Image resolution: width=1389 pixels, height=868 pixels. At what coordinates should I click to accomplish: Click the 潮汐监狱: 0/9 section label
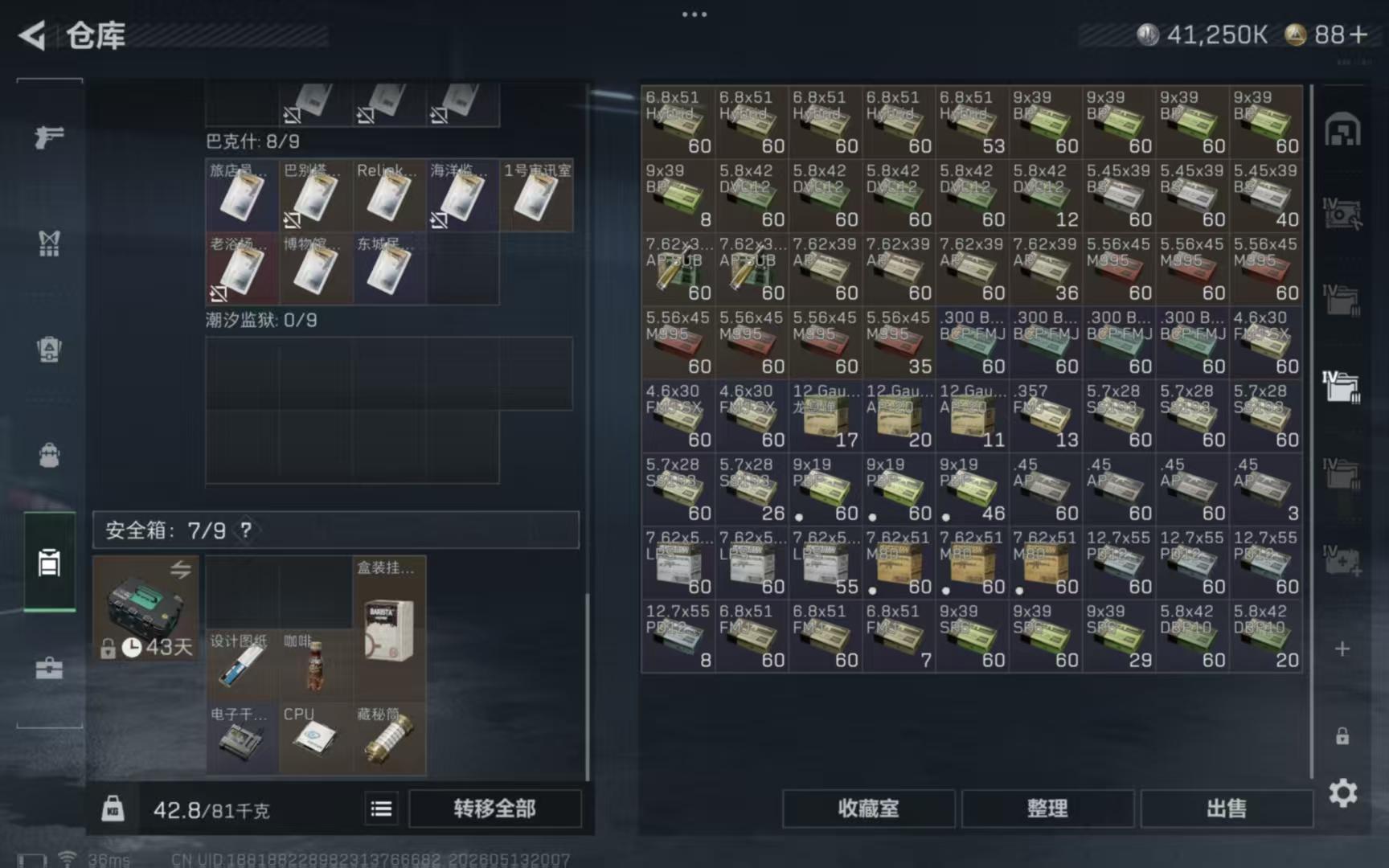261,320
